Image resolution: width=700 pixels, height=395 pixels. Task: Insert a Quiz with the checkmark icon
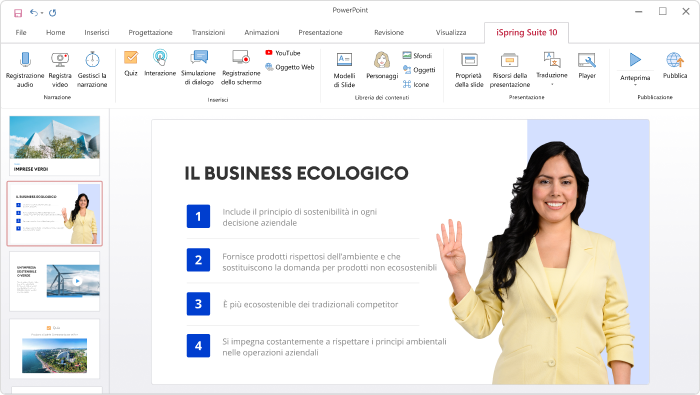[131, 58]
